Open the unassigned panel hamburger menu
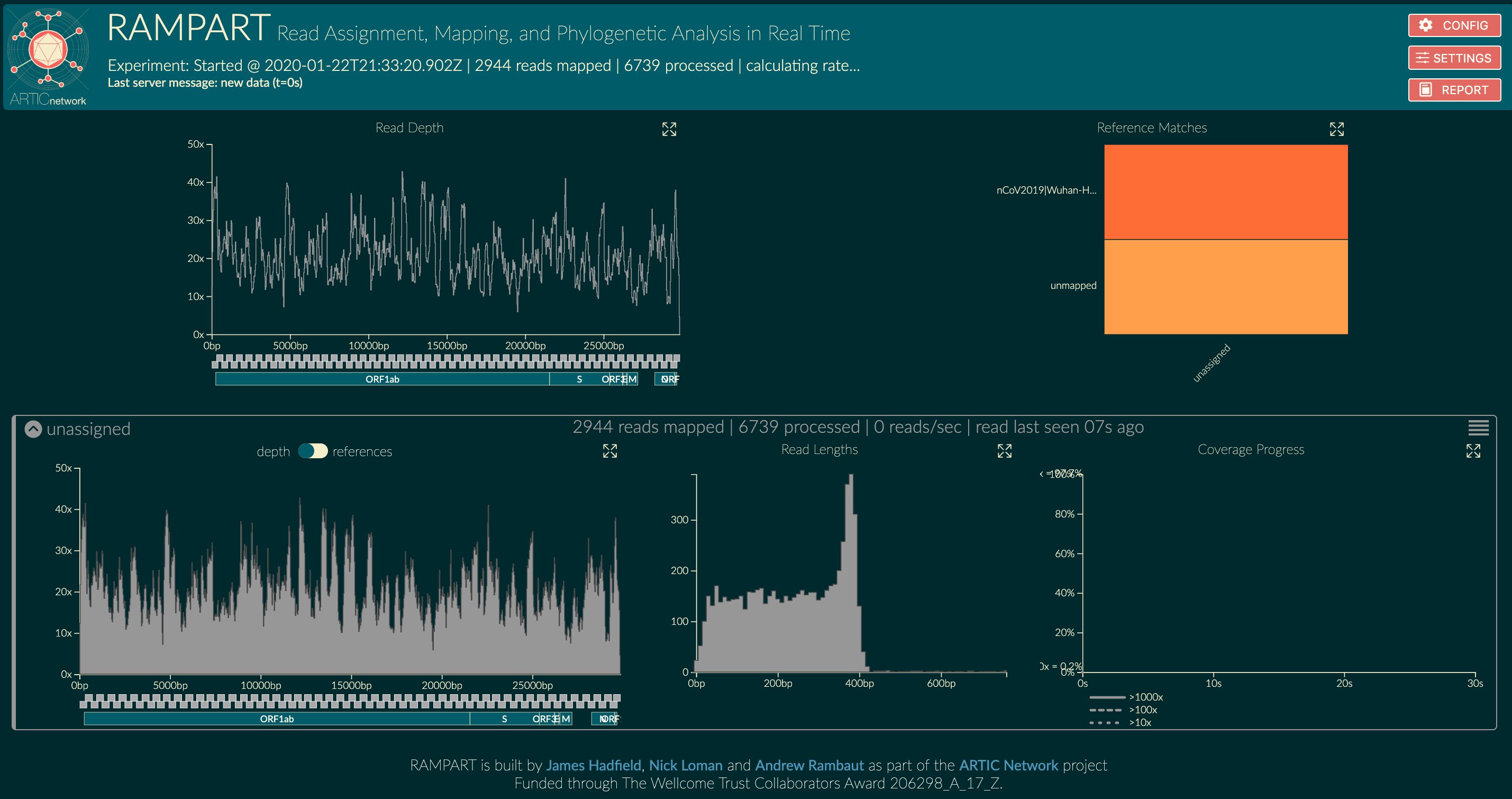Viewport: 1512px width, 799px height. (x=1478, y=428)
